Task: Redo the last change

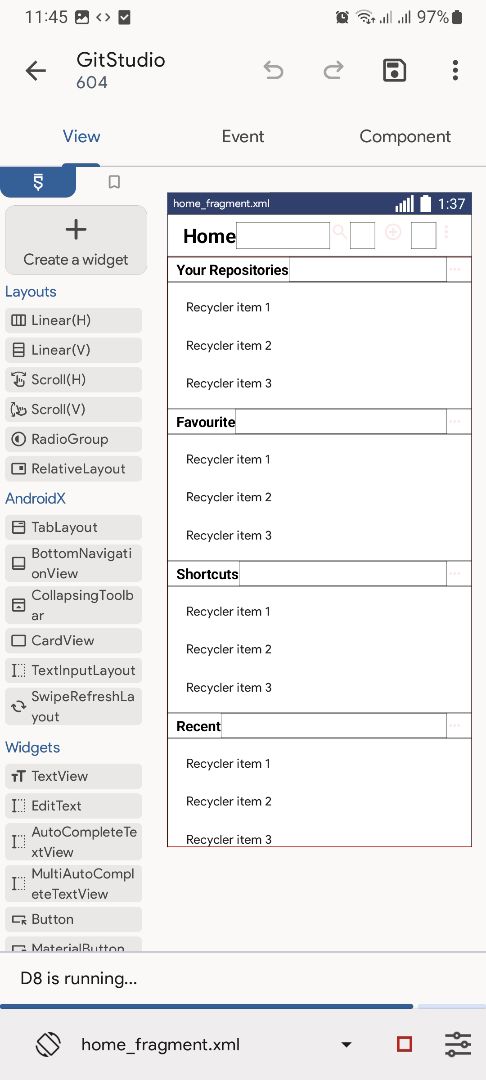Action: 334,70
